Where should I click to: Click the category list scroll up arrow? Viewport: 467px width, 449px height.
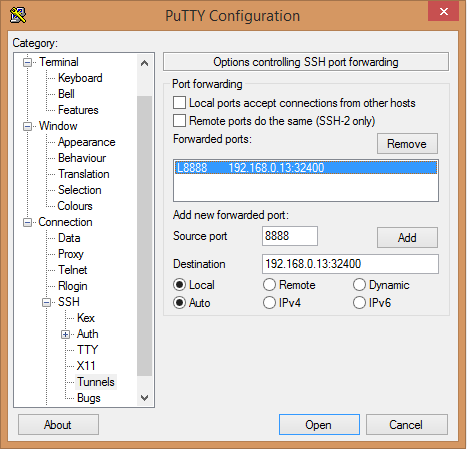coord(144,63)
